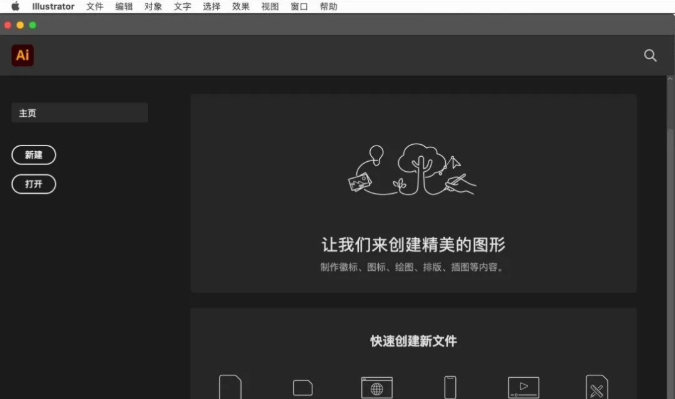
Task: Open the Illustrator application menu
Action: click(x=53, y=6)
